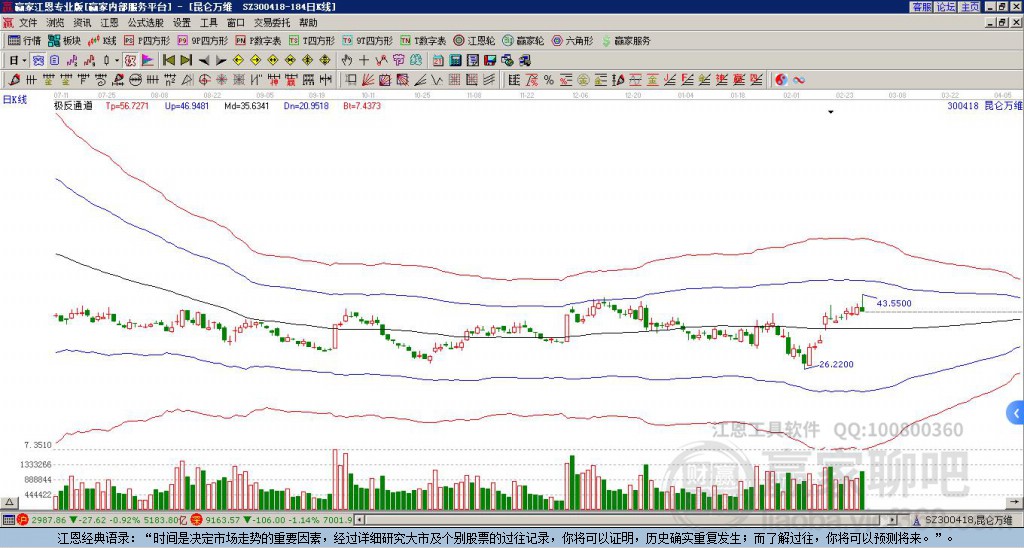
Task: Click the 客服 button in title bar
Action: pyautogui.click(x=922, y=7)
